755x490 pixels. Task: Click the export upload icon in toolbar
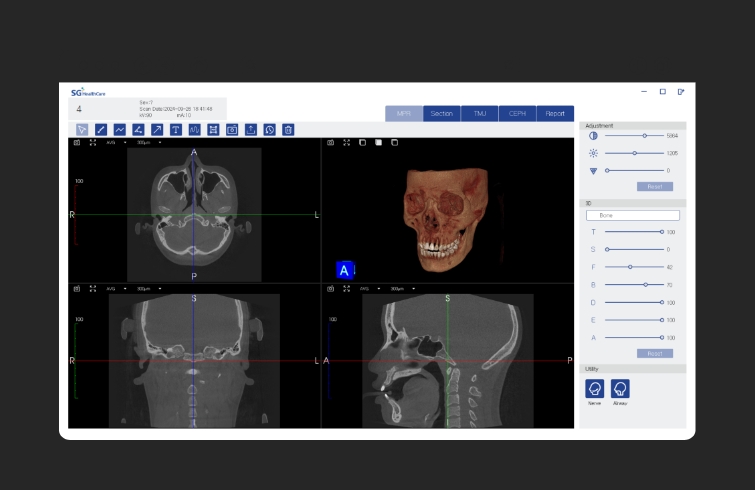tap(251, 130)
